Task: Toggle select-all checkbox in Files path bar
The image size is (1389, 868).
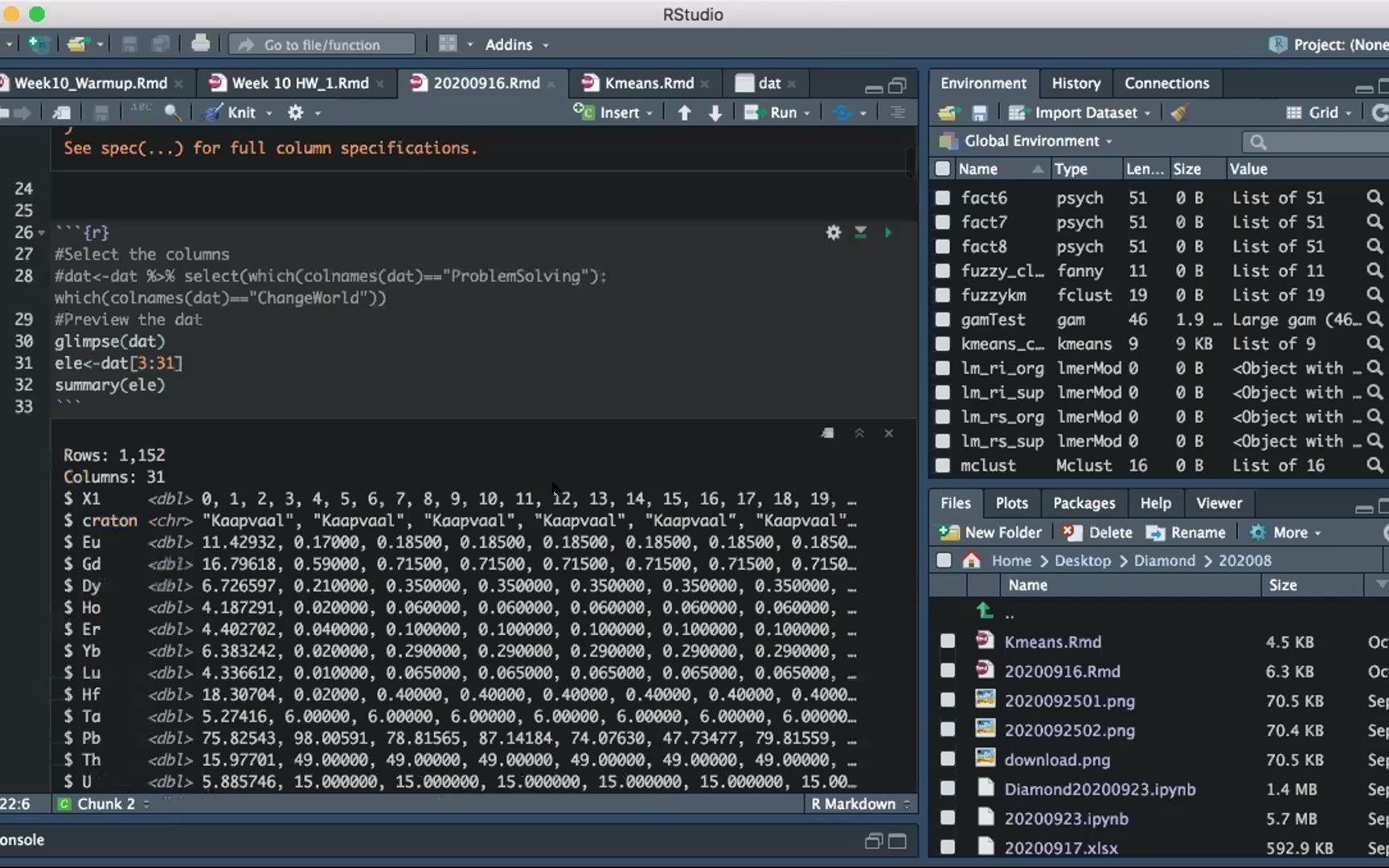Action: pos(944,560)
